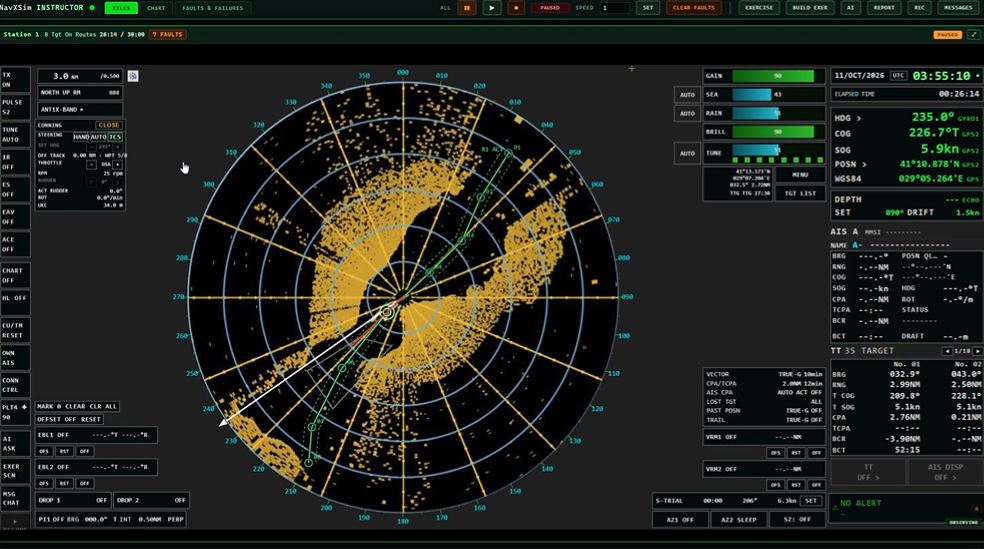The height and width of the screenshot is (549, 984).
Task: Click the REC button
Action: 919,8
